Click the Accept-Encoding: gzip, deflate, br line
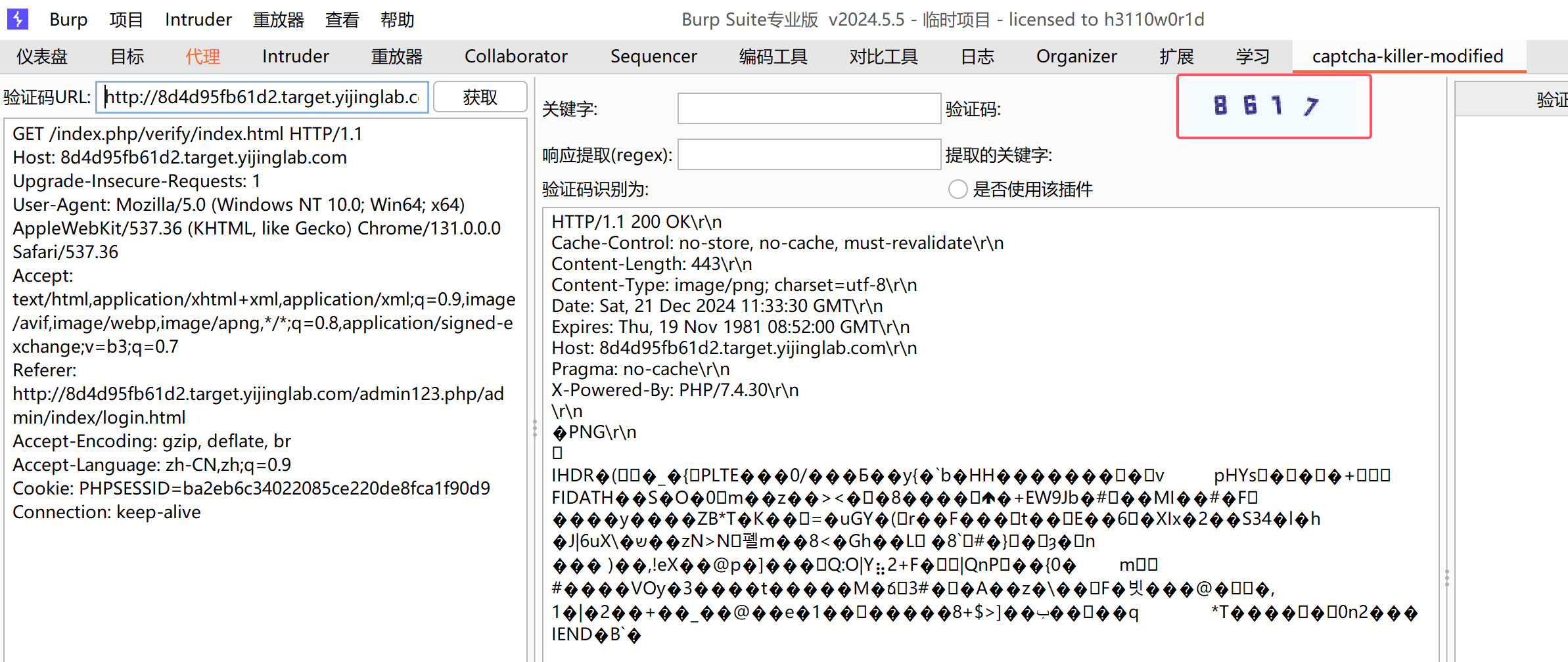The width and height of the screenshot is (1568, 662). 152,441
